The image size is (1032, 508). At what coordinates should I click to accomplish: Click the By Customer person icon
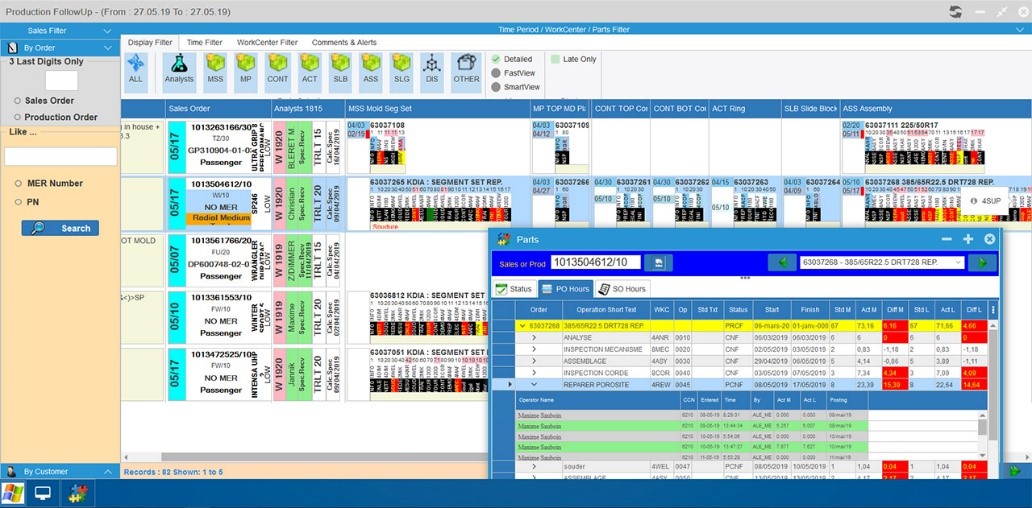coord(11,471)
